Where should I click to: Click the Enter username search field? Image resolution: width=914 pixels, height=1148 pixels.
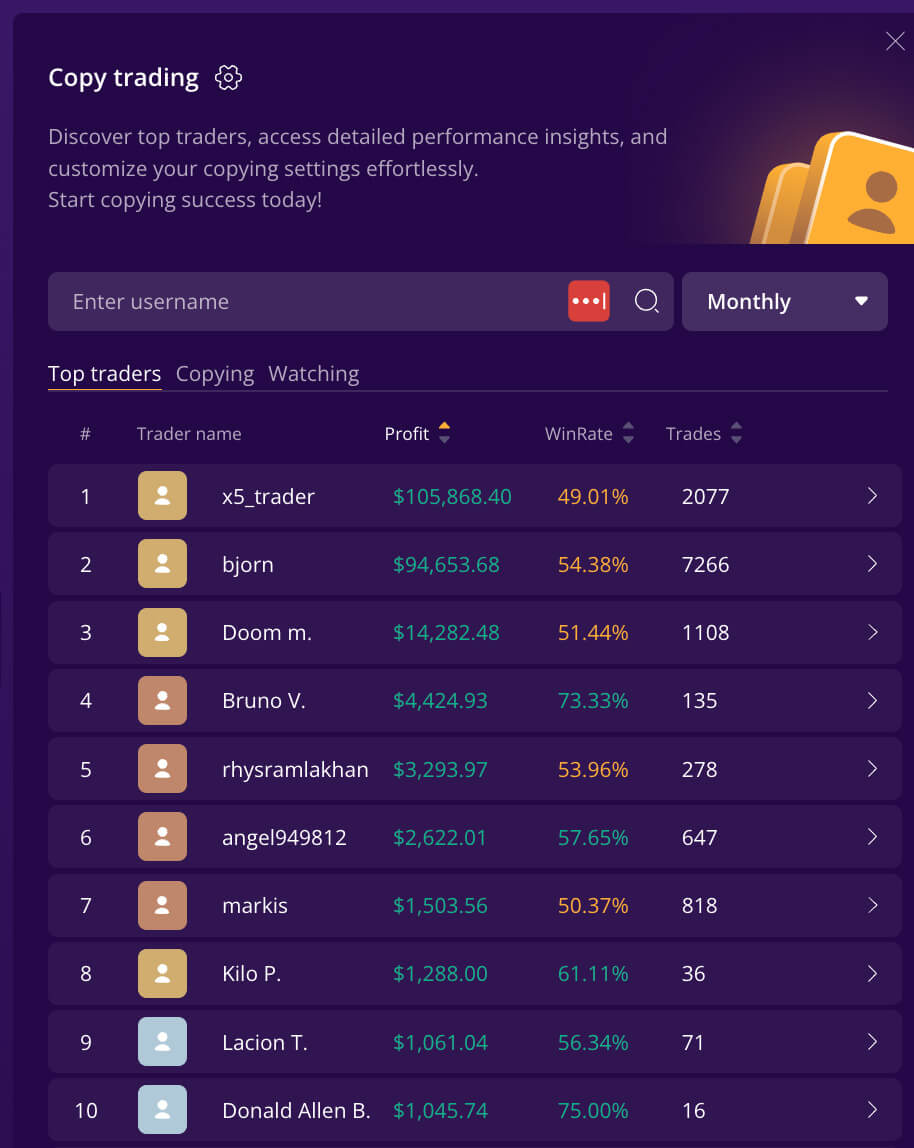tap(310, 301)
